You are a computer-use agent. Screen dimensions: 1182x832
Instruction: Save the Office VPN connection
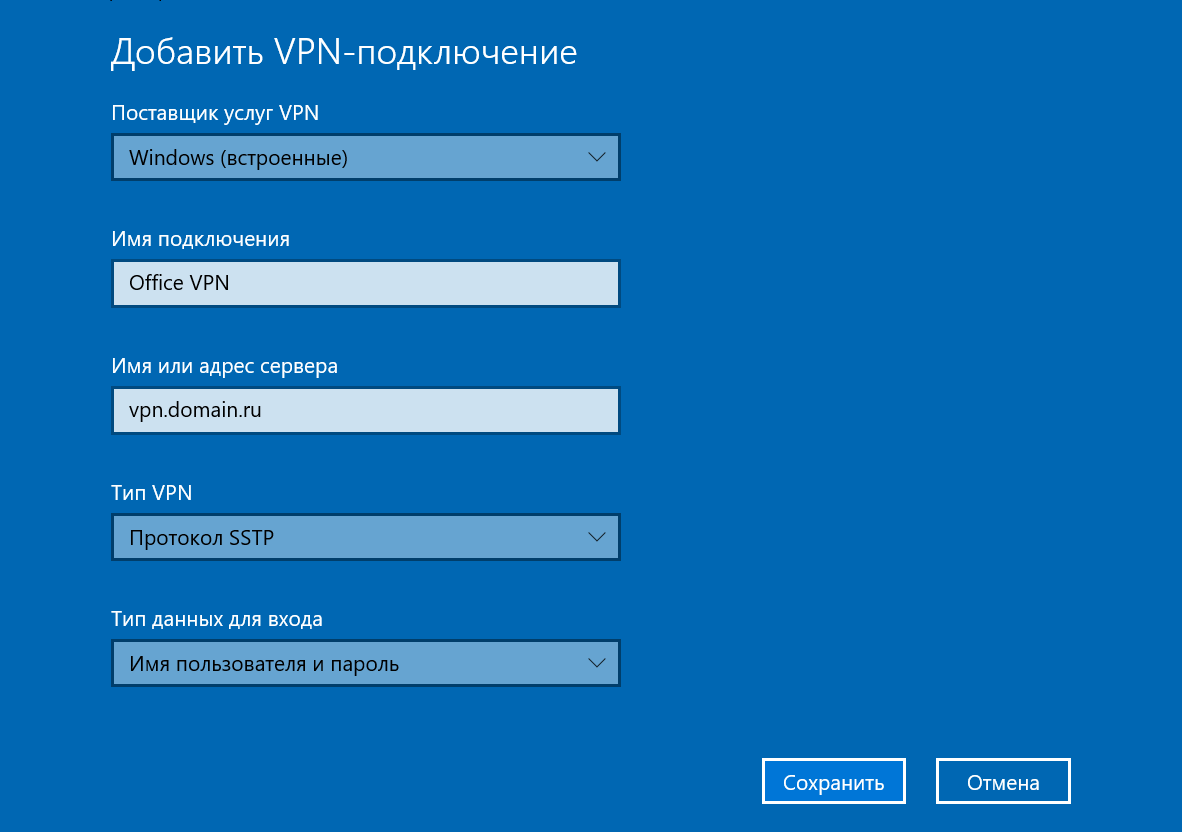point(833,781)
